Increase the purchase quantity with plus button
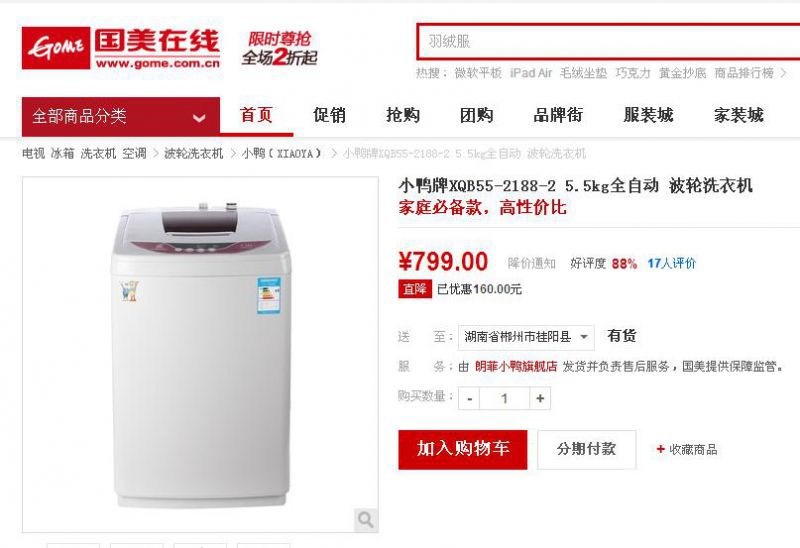This screenshot has width=800, height=548. coord(540,398)
